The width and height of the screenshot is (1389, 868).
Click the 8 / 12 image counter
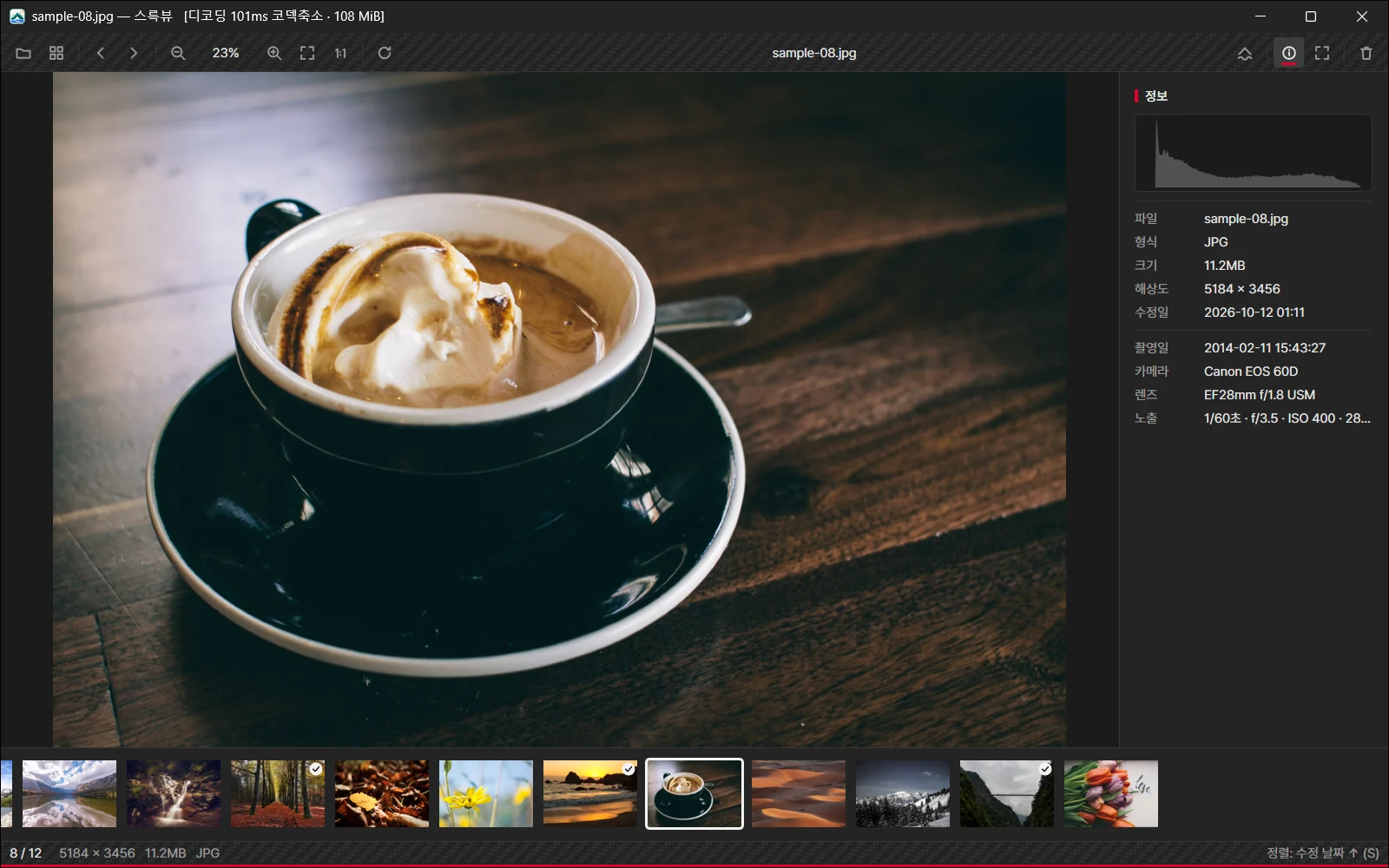point(26,853)
